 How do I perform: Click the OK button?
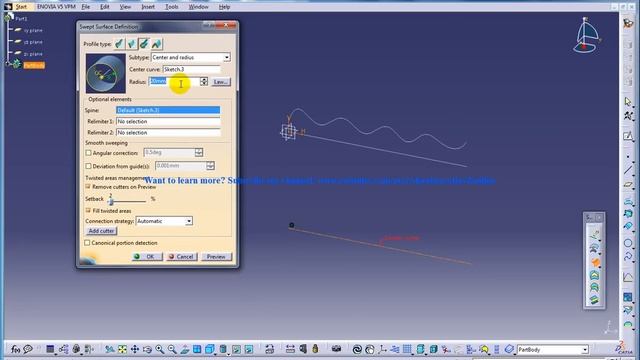[x=147, y=256]
